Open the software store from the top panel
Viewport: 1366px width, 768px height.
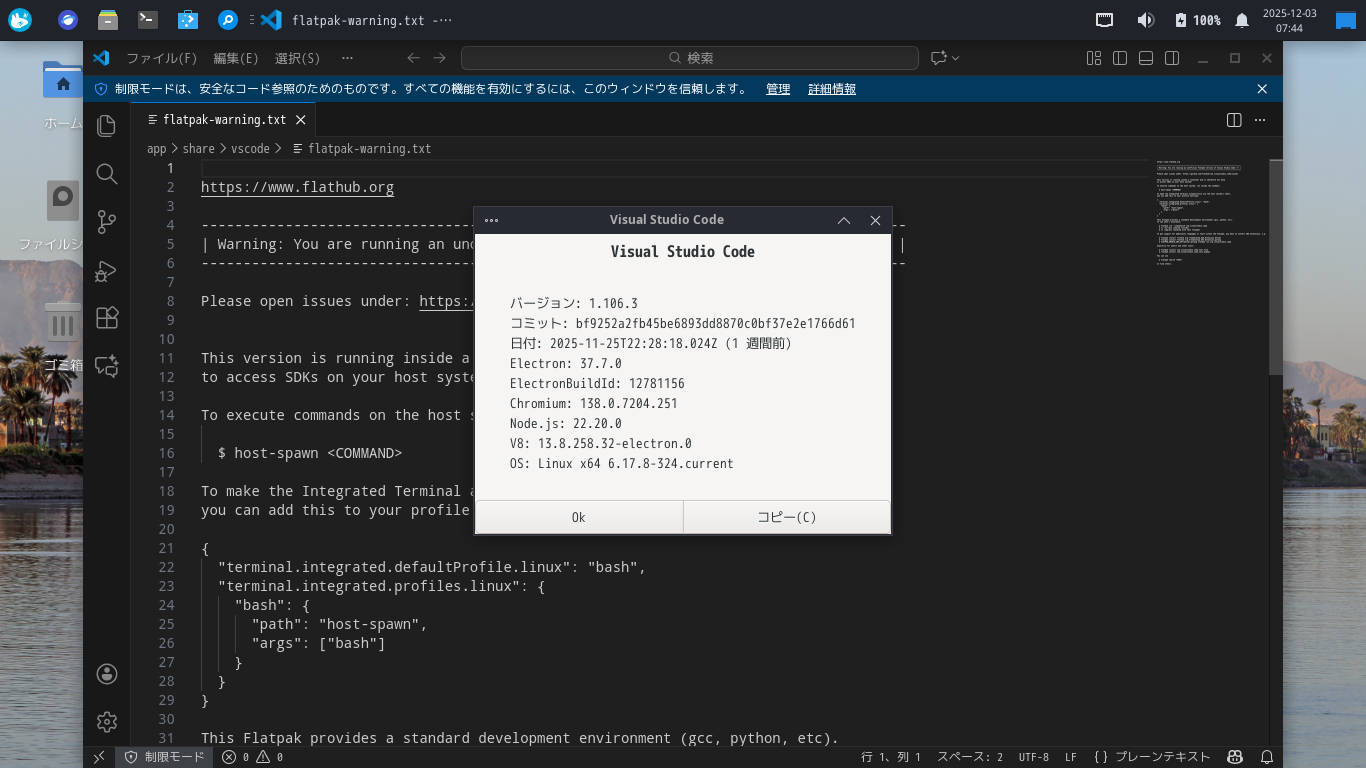click(187, 20)
